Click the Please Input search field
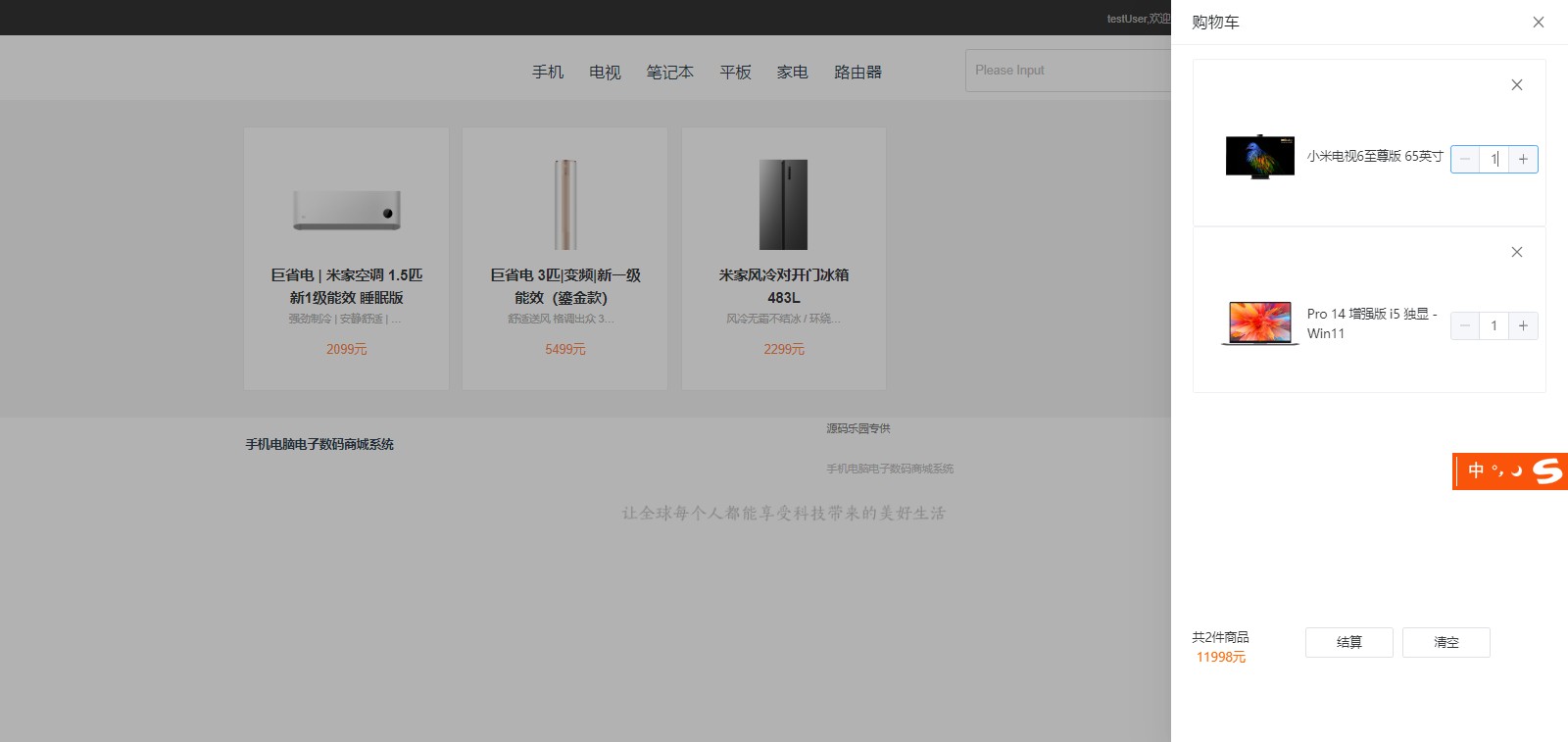1568x742 pixels. click(x=1068, y=71)
